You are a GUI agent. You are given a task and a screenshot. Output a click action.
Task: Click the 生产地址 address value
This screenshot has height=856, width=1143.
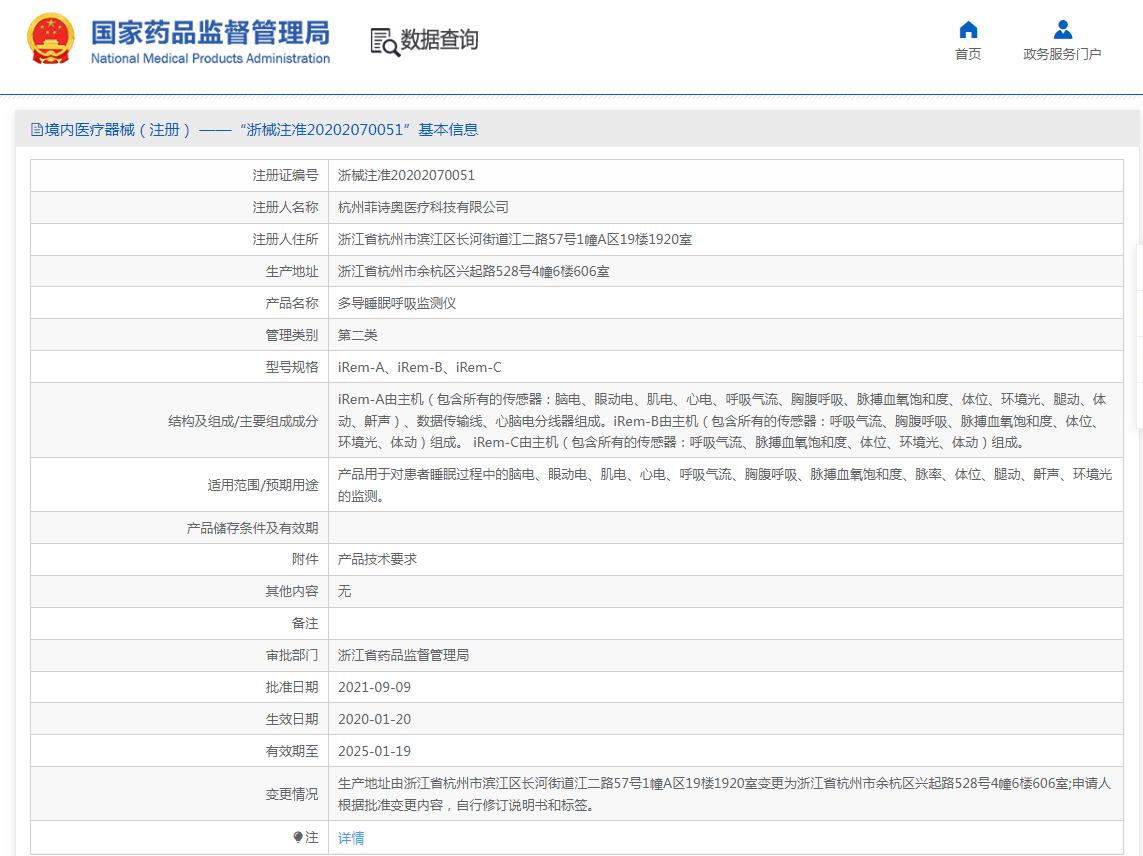click(473, 271)
